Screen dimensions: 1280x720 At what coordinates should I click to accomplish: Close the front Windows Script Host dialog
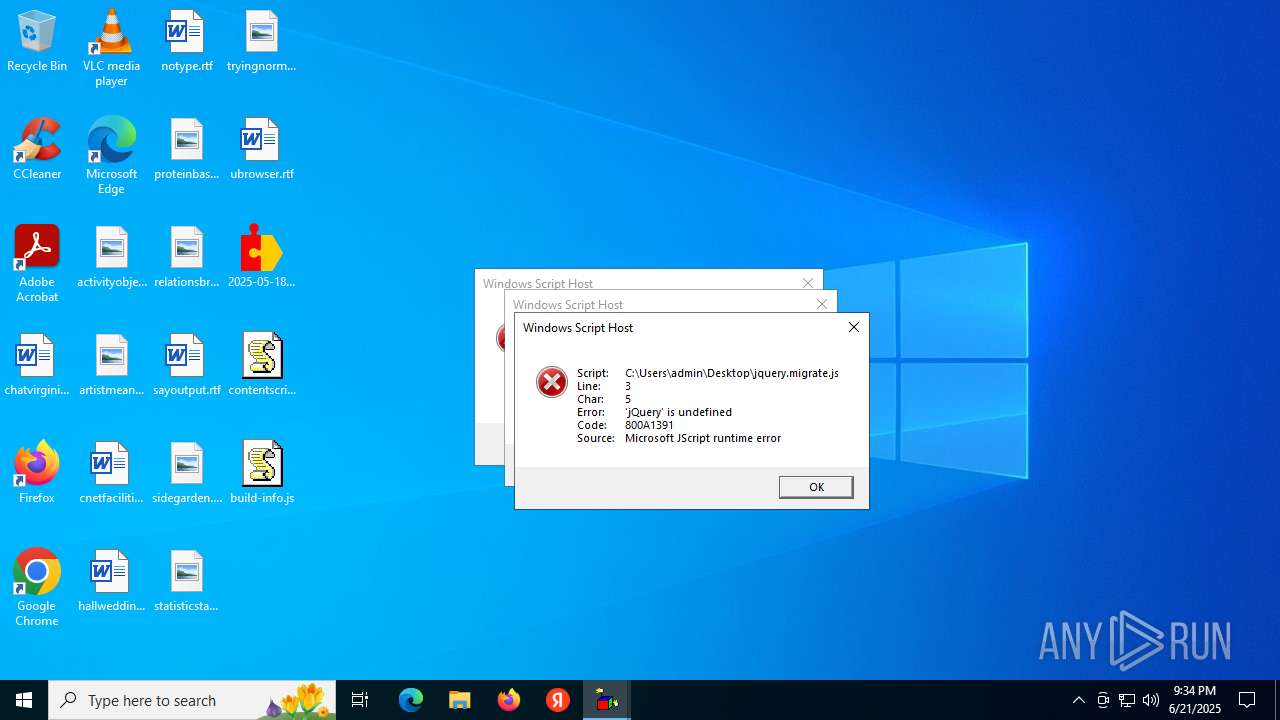854,327
